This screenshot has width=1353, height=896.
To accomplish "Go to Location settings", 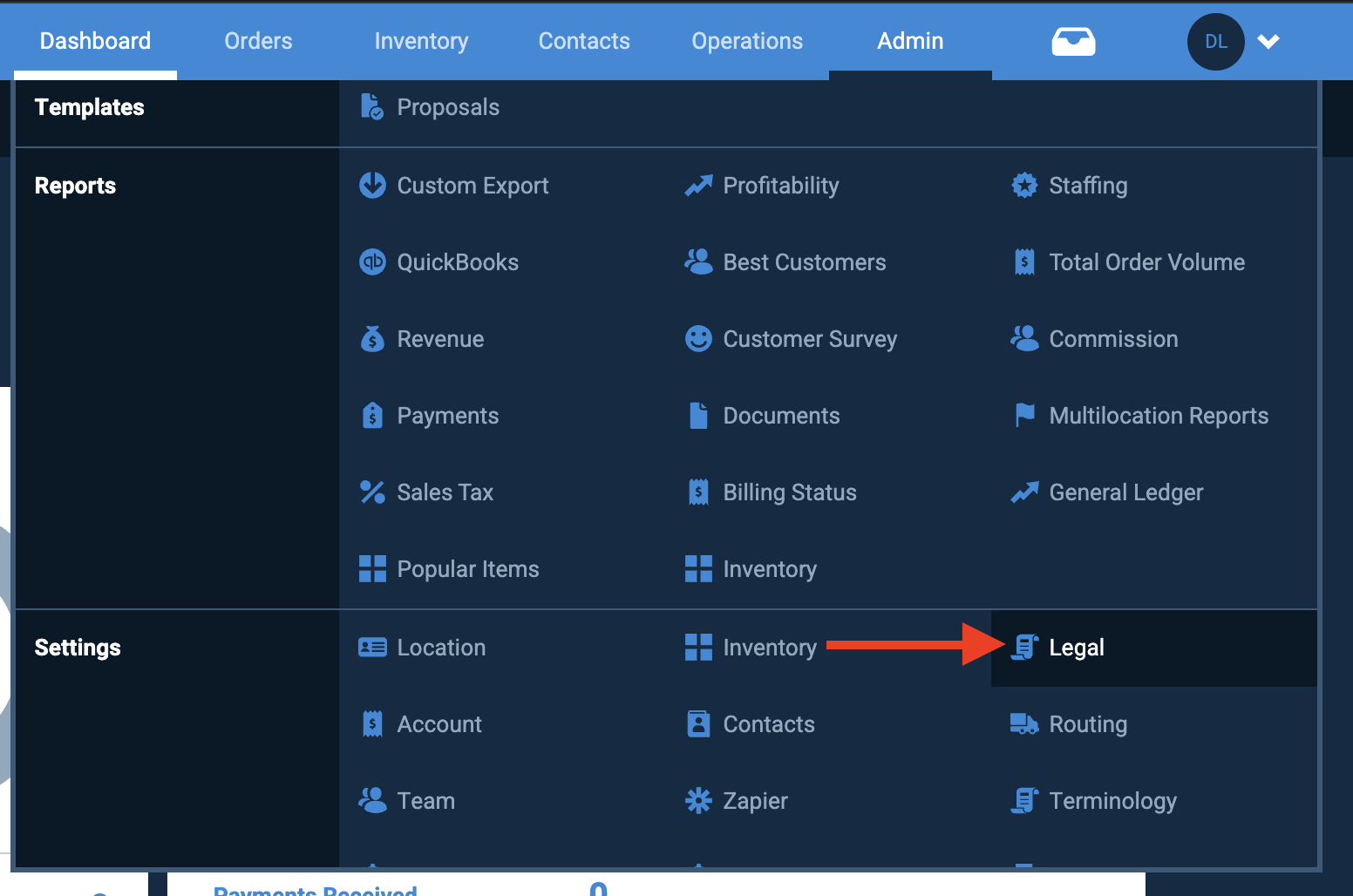I will click(x=441, y=648).
